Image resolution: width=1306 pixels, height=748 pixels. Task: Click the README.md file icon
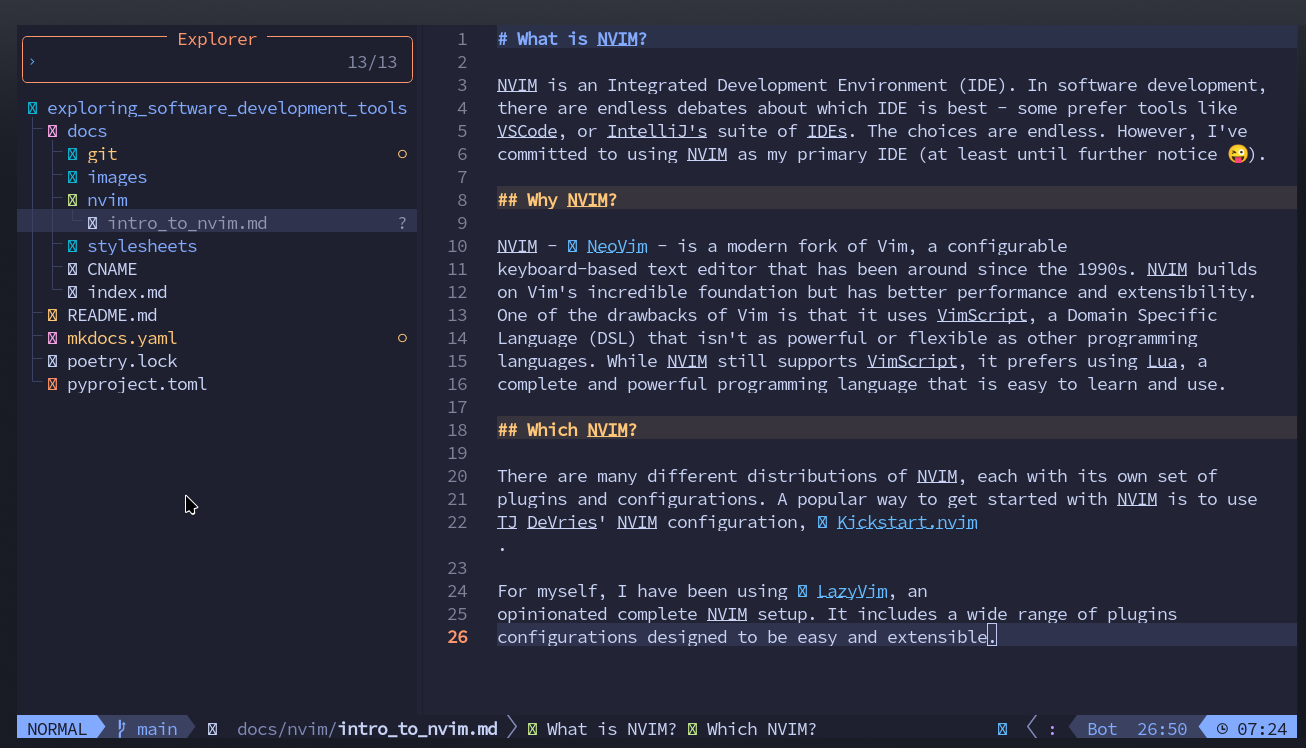click(52, 315)
